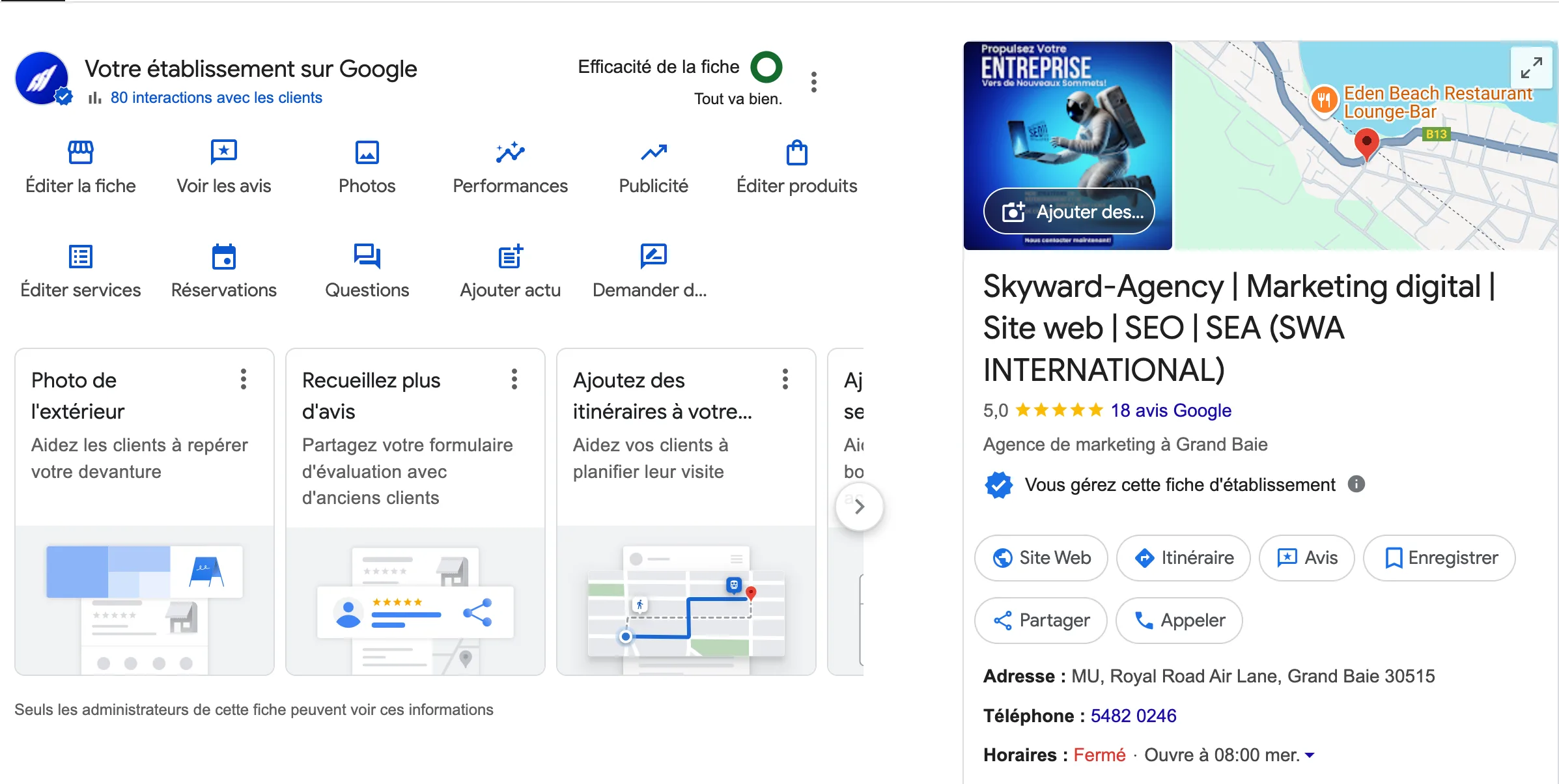Click the phone number 5482 0246

tap(1133, 716)
